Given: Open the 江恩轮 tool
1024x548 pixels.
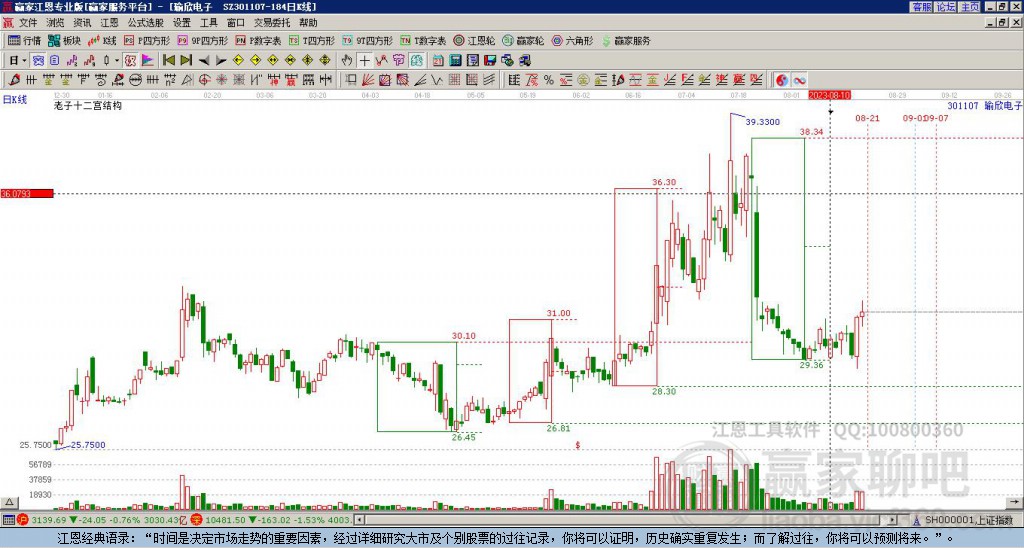Looking at the screenshot, I should 475,40.
